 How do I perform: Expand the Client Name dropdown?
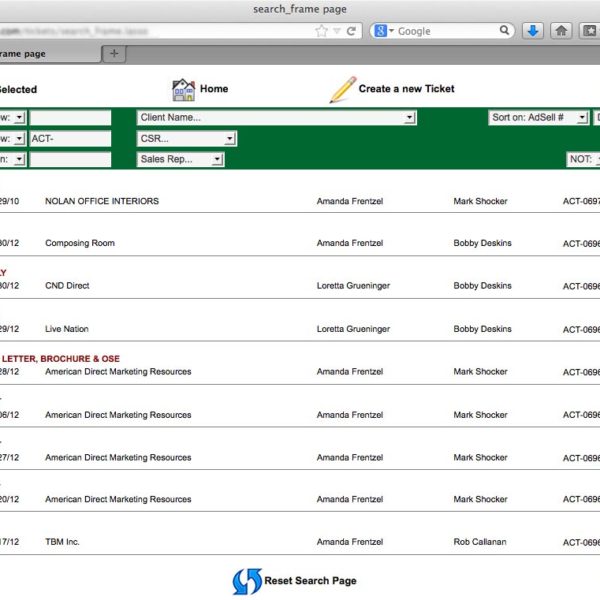point(277,118)
